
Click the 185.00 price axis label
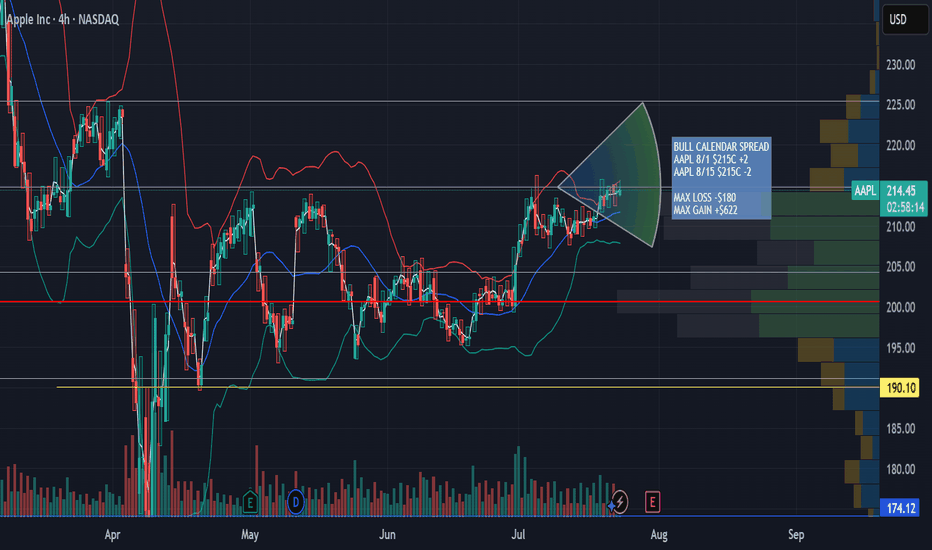(900, 429)
